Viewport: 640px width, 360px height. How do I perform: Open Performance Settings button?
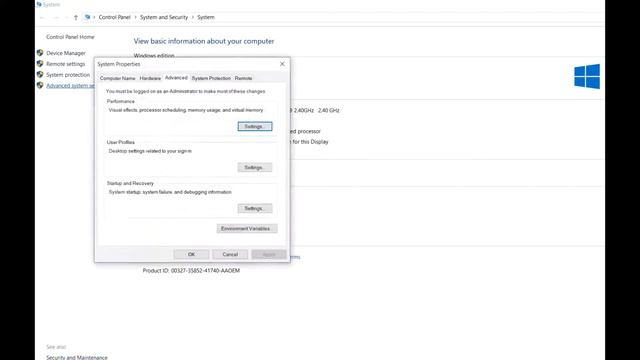click(255, 127)
